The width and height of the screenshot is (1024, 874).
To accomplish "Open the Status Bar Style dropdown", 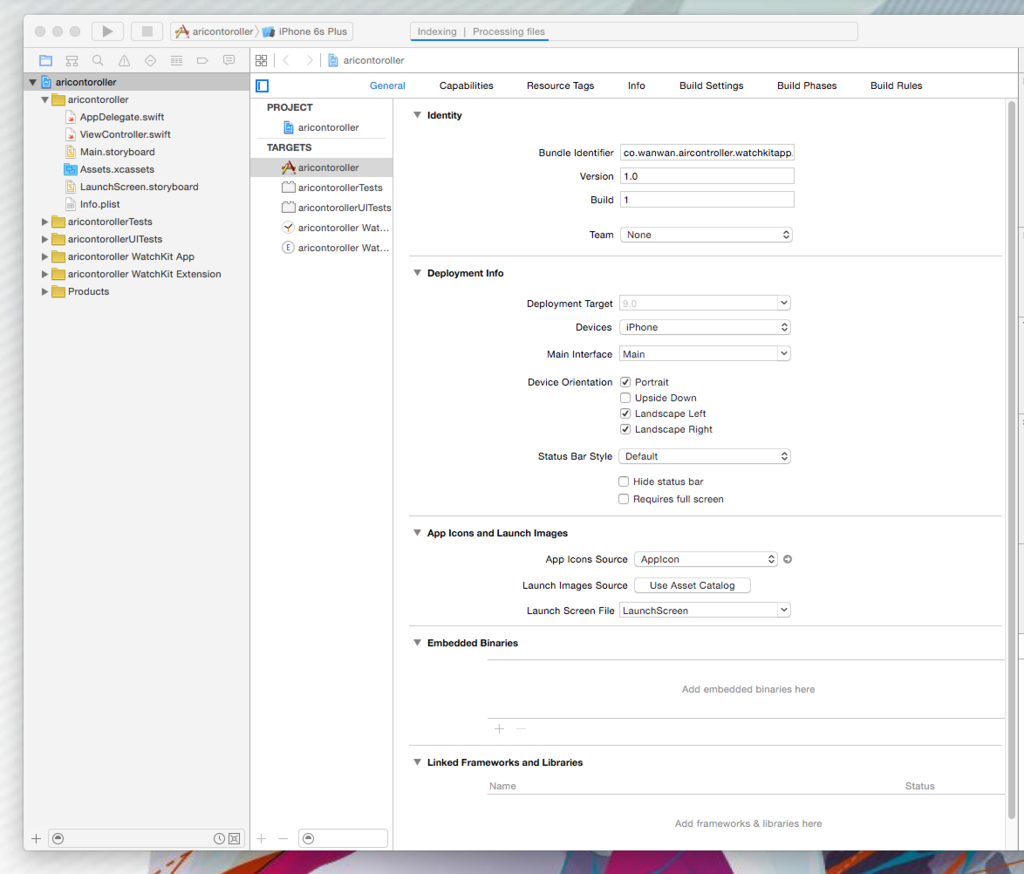I will 705,457.
